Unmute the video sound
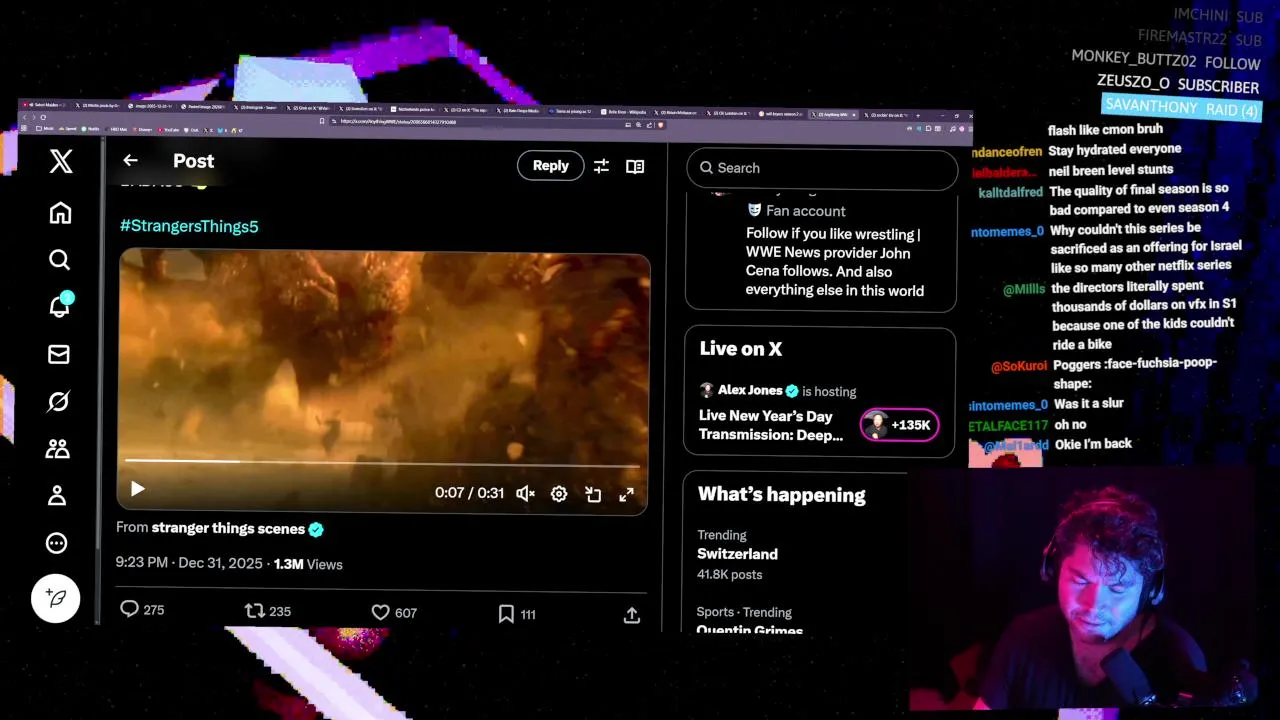 pos(525,493)
